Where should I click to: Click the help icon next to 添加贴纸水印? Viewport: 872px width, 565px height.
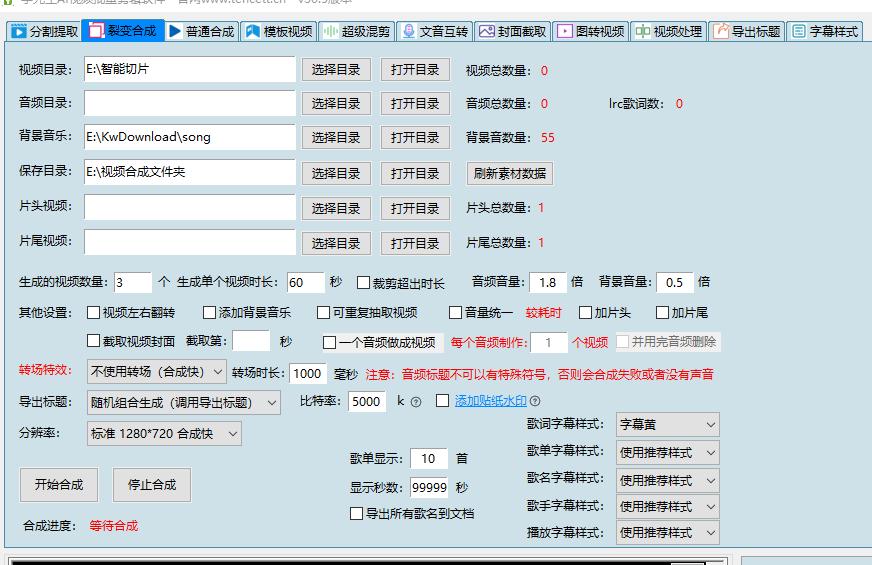[x=535, y=402]
